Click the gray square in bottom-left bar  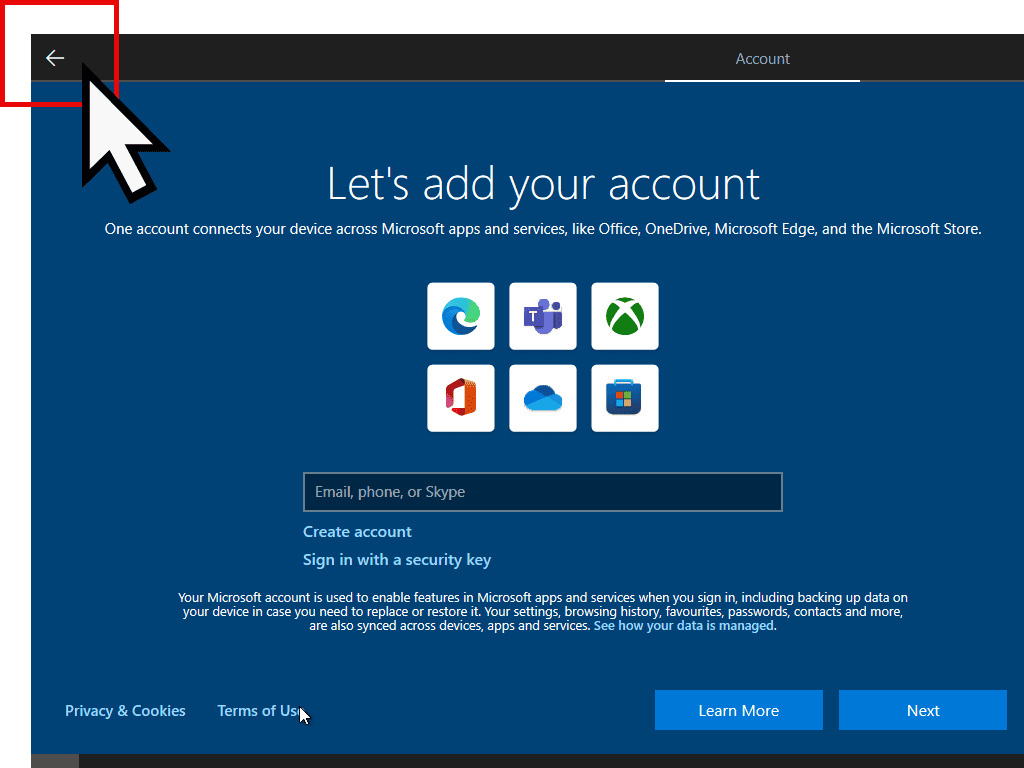(x=55, y=761)
